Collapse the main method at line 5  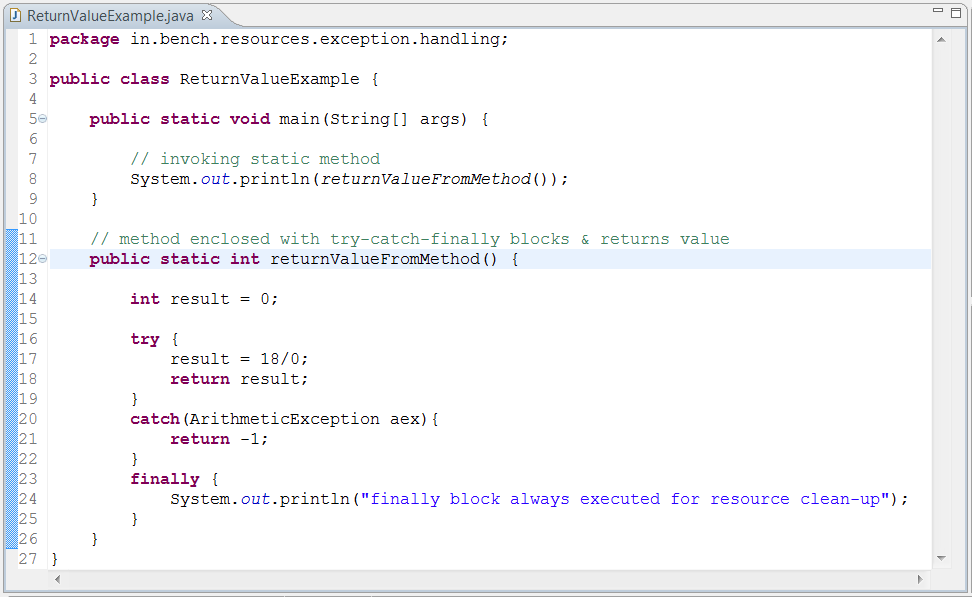click(x=42, y=118)
